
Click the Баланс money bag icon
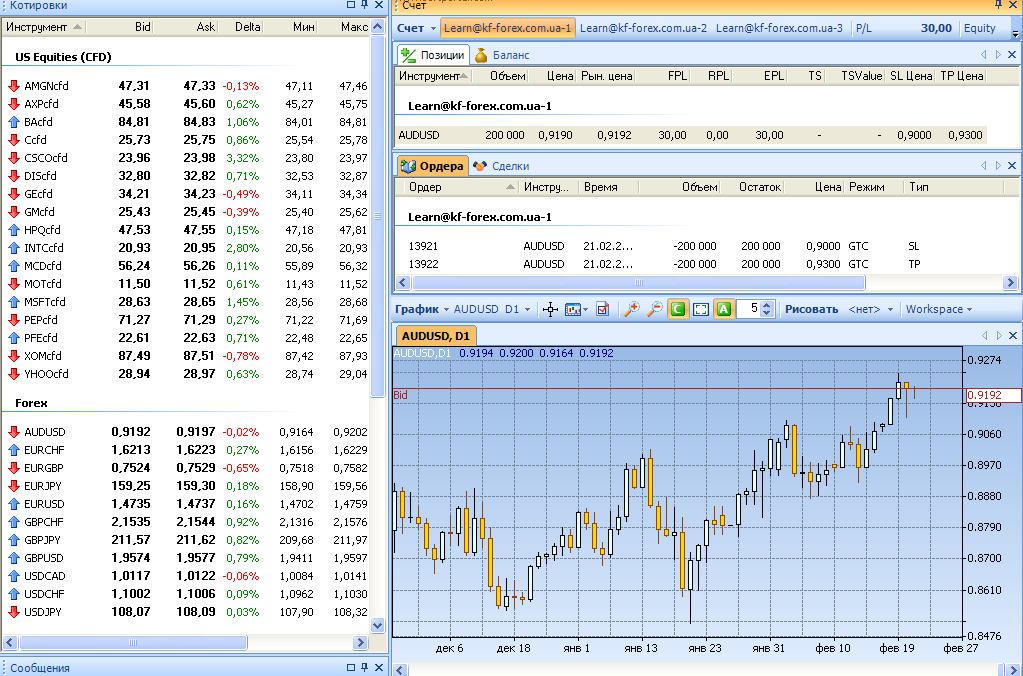(x=481, y=55)
